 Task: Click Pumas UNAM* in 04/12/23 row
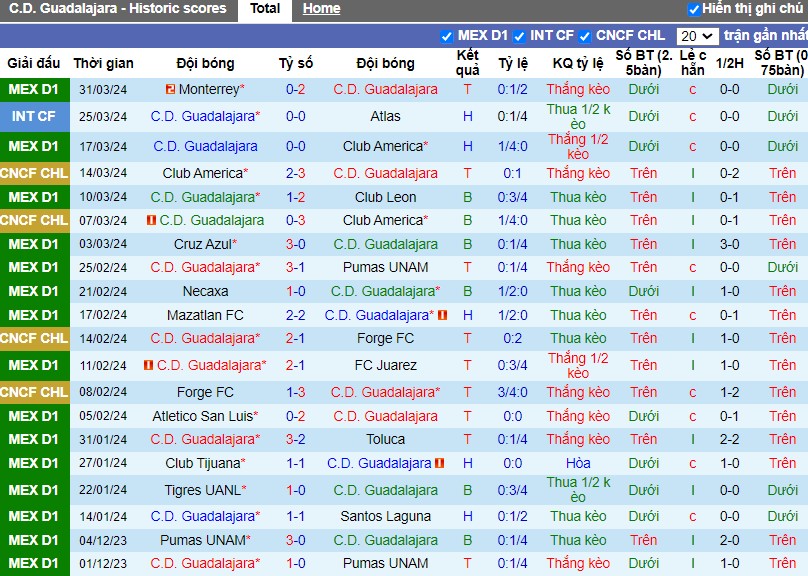[205, 540]
